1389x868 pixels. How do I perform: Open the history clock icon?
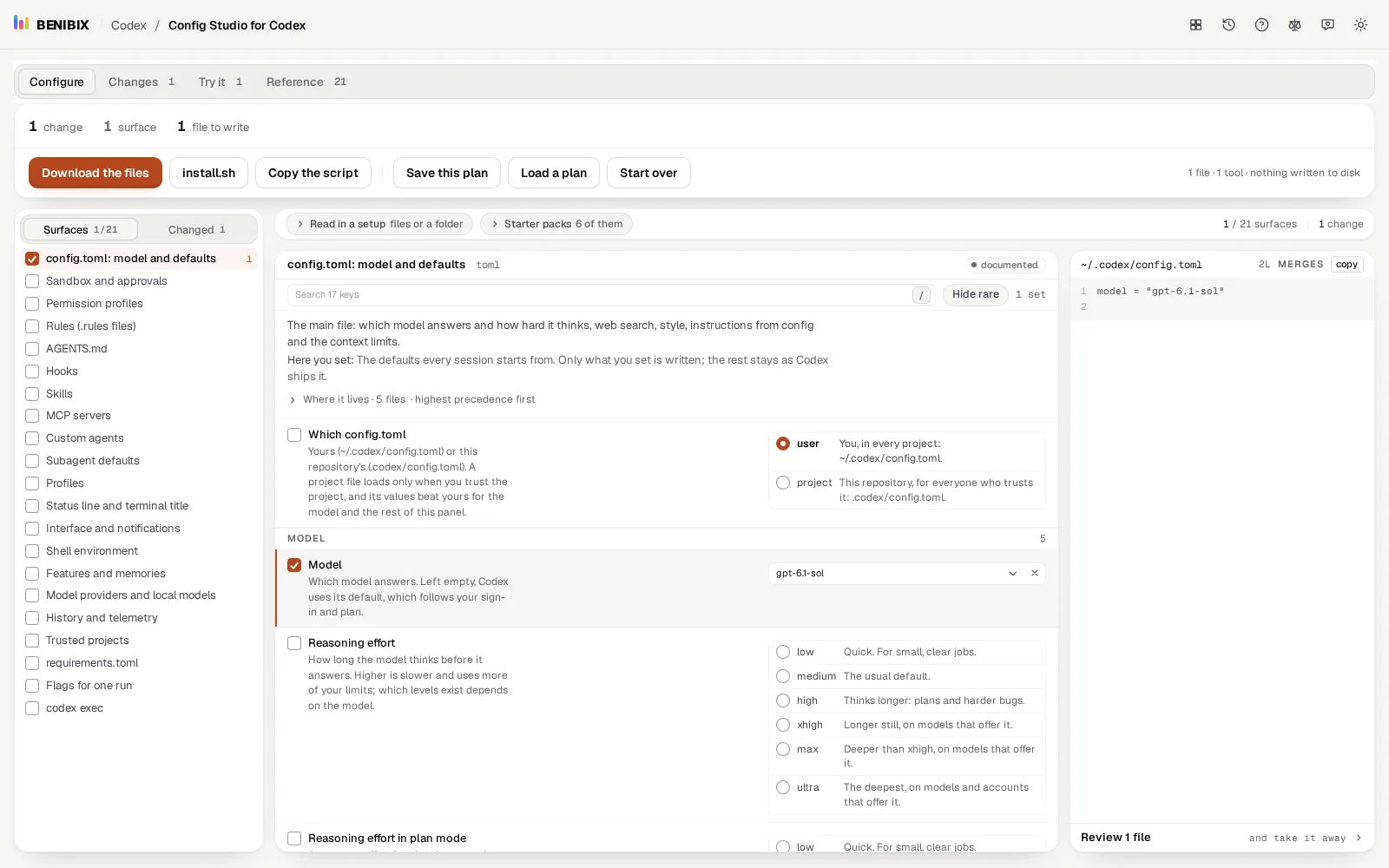[x=1228, y=25]
